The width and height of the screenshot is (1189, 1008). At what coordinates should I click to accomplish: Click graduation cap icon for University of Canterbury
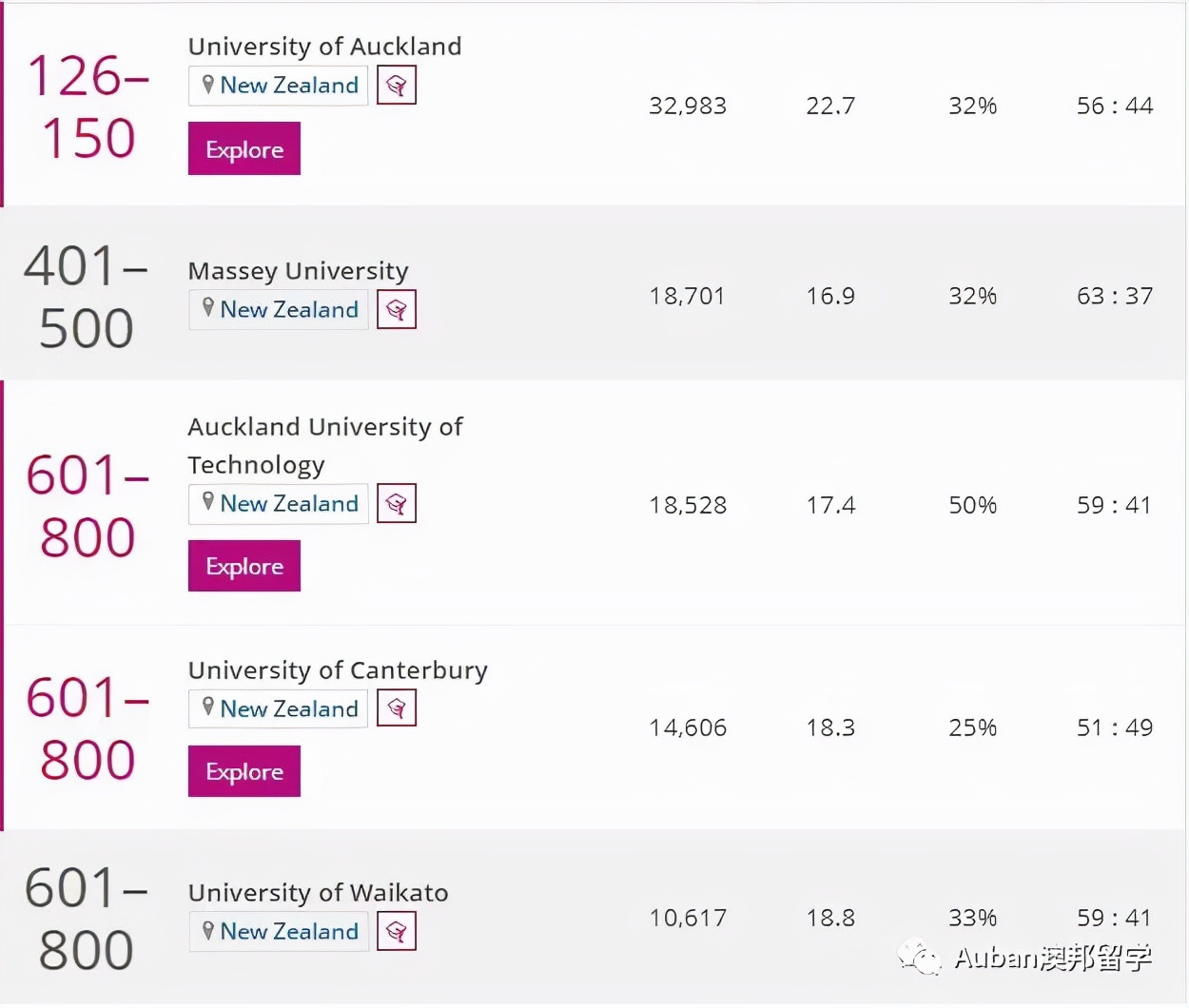[397, 708]
